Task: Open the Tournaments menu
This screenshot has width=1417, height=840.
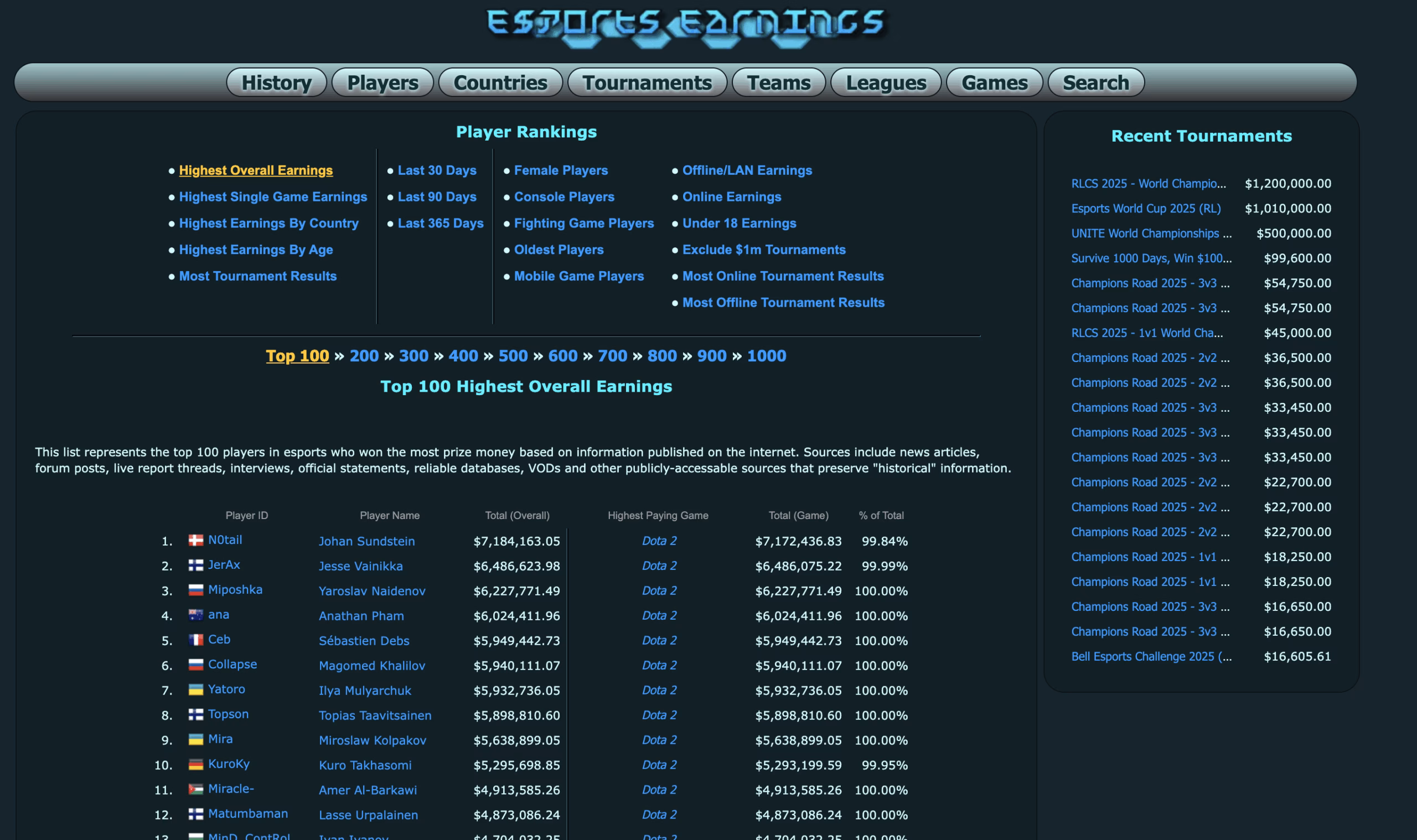Action: (x=647, y=82)
